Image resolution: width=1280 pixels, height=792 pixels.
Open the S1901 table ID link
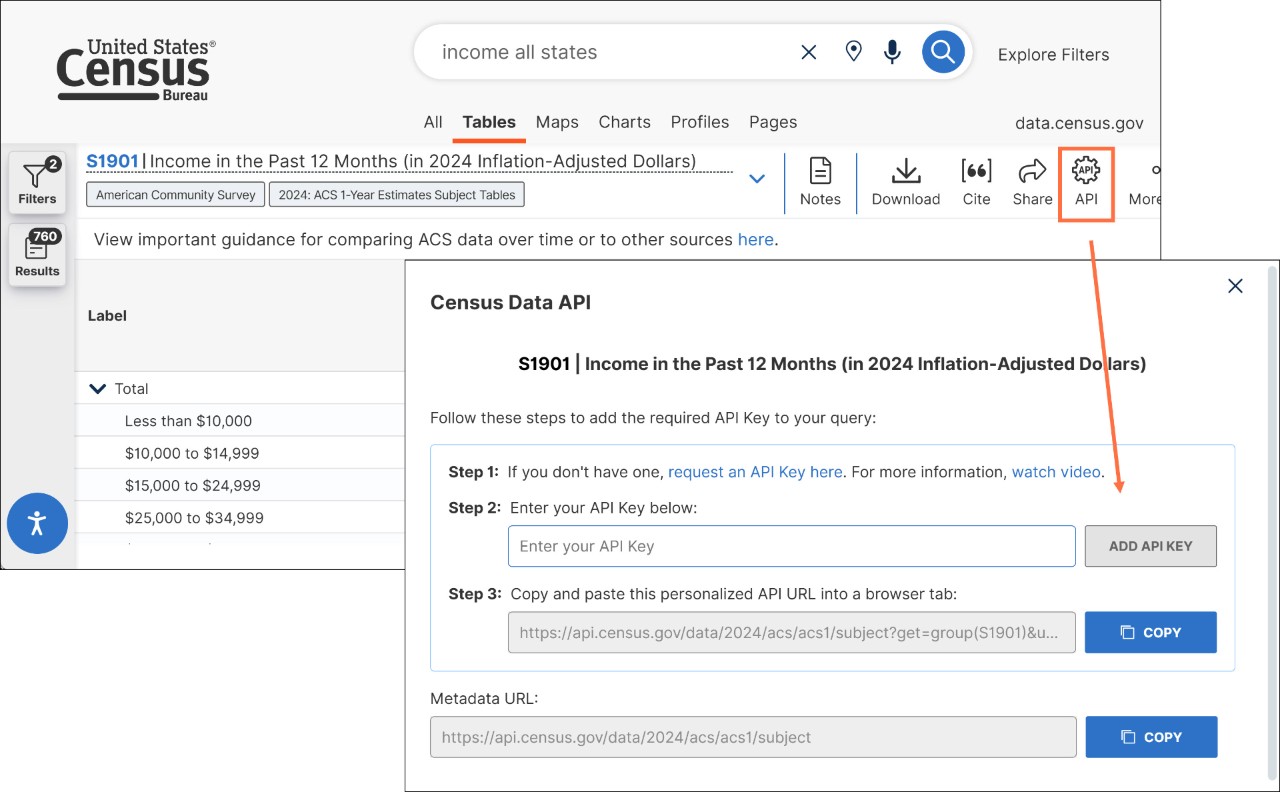(112, 161)
